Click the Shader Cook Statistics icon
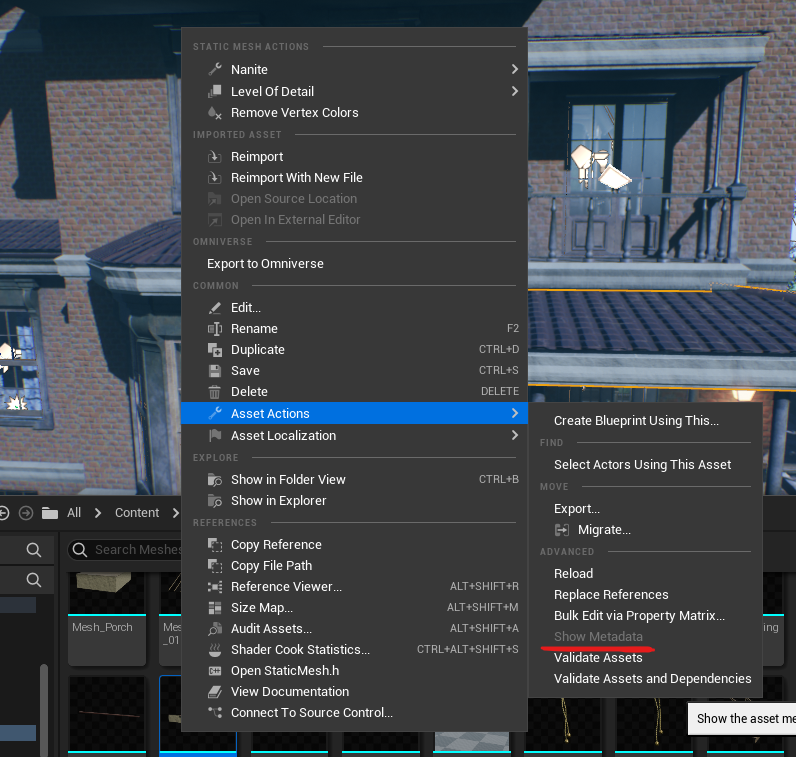 215,650
